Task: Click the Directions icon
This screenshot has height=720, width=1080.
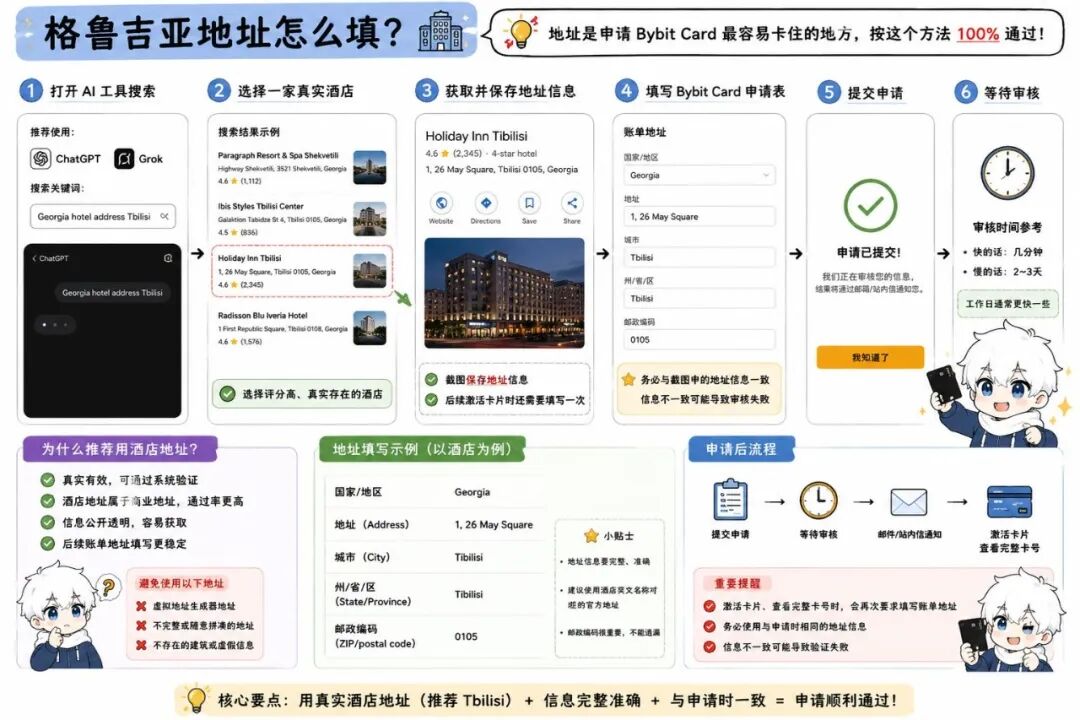Action: click(x=486, y=203)
